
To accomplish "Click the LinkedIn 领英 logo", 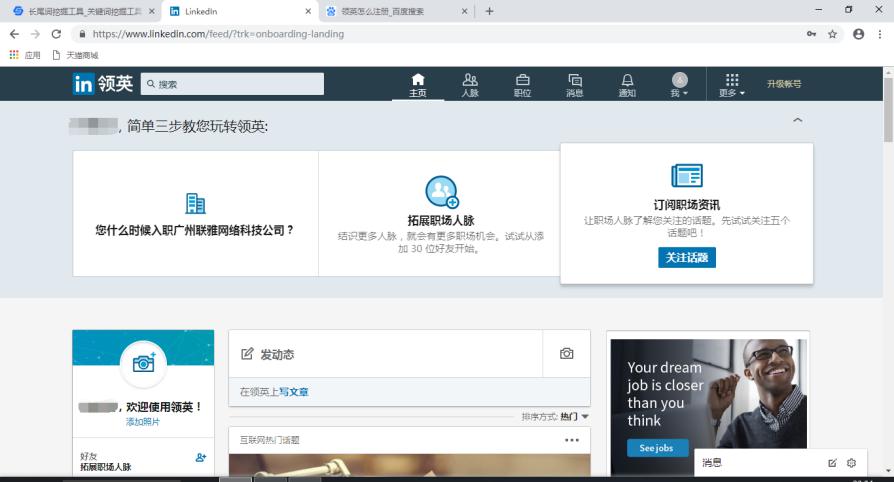I will pyautogui.click(x=103, y=84).
